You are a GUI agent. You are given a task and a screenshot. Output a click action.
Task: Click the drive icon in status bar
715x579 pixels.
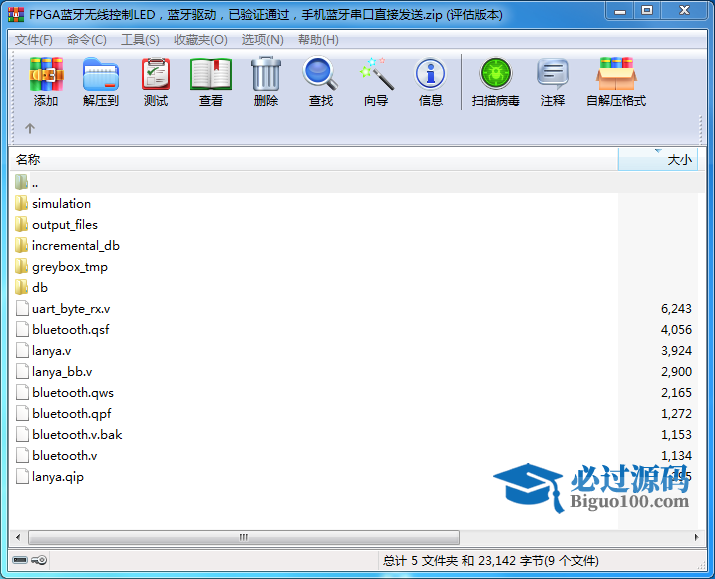pyautogui.click(x=20, y=560)
